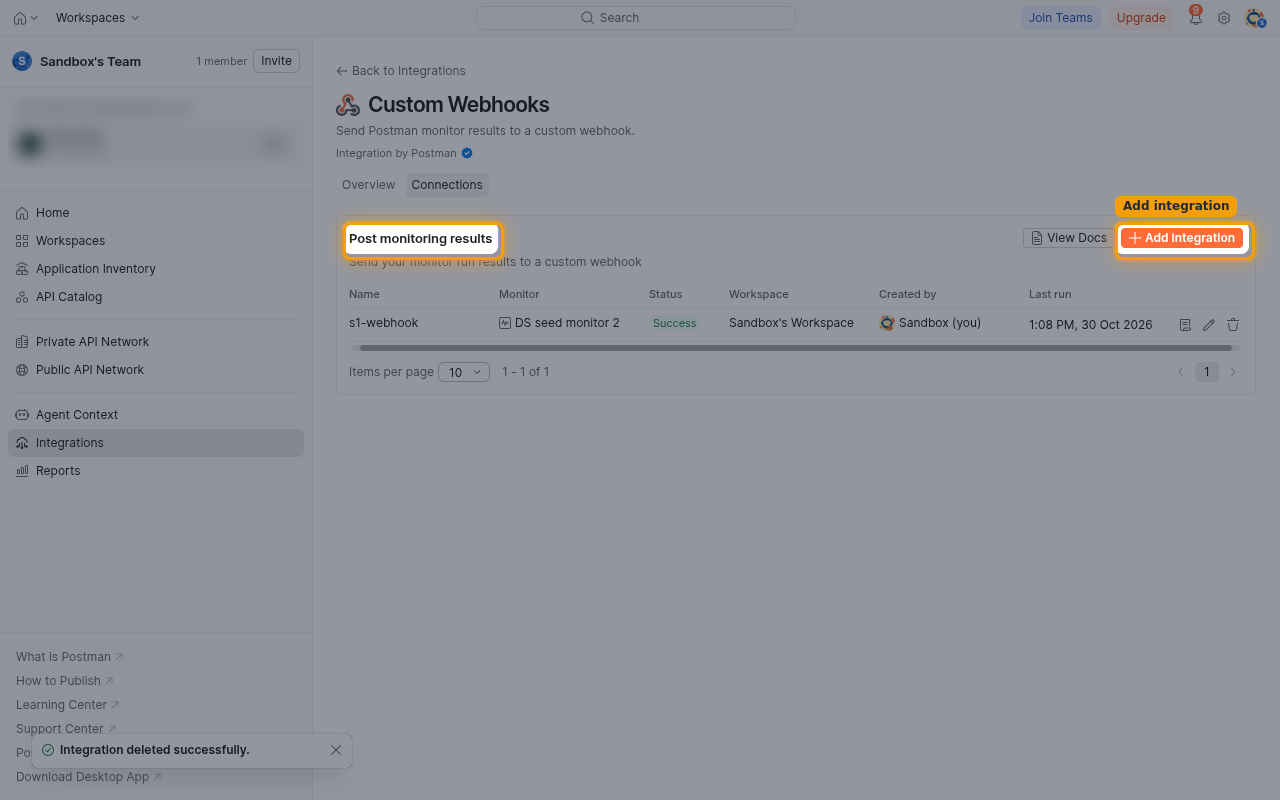Focus the Search field
The width and height of the screenshot is (1280, 800).
635,18
